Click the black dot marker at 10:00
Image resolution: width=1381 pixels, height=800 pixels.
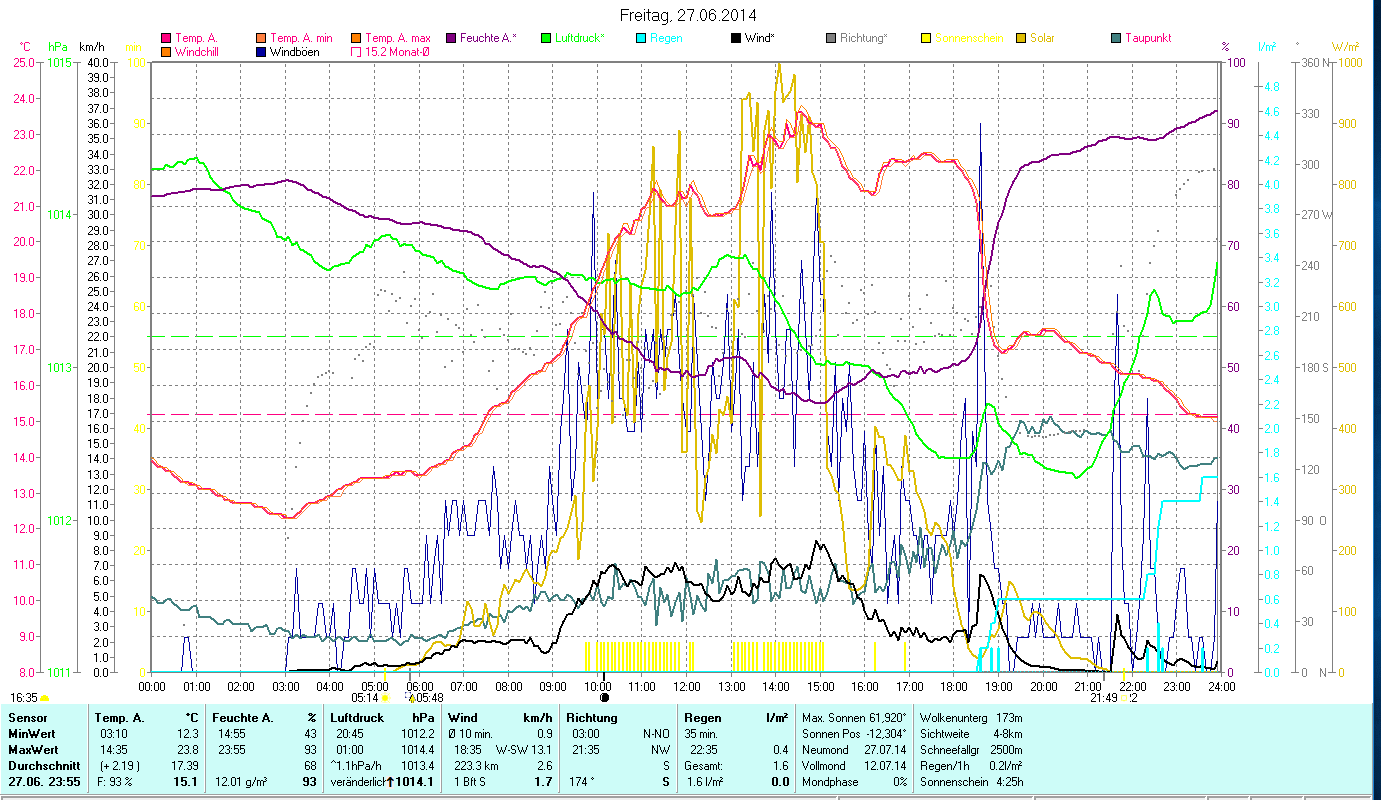tap(604, 697)
